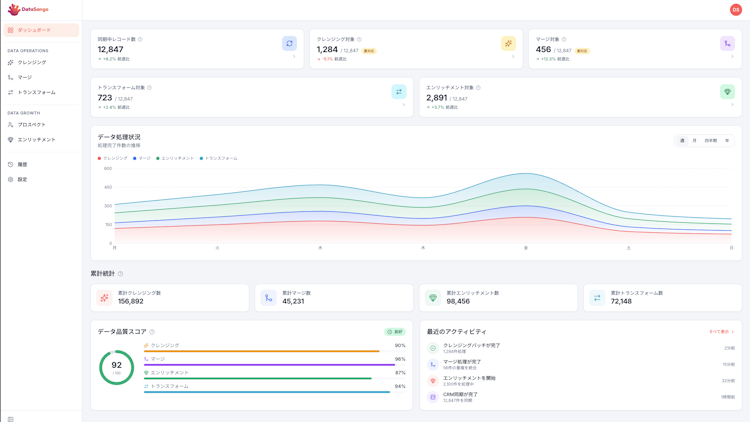Expand synced records card via its chevron arrow
Image resolution: width=750 pixels, height=422 pixels.
pyautogui.click(x=294, y=56)
